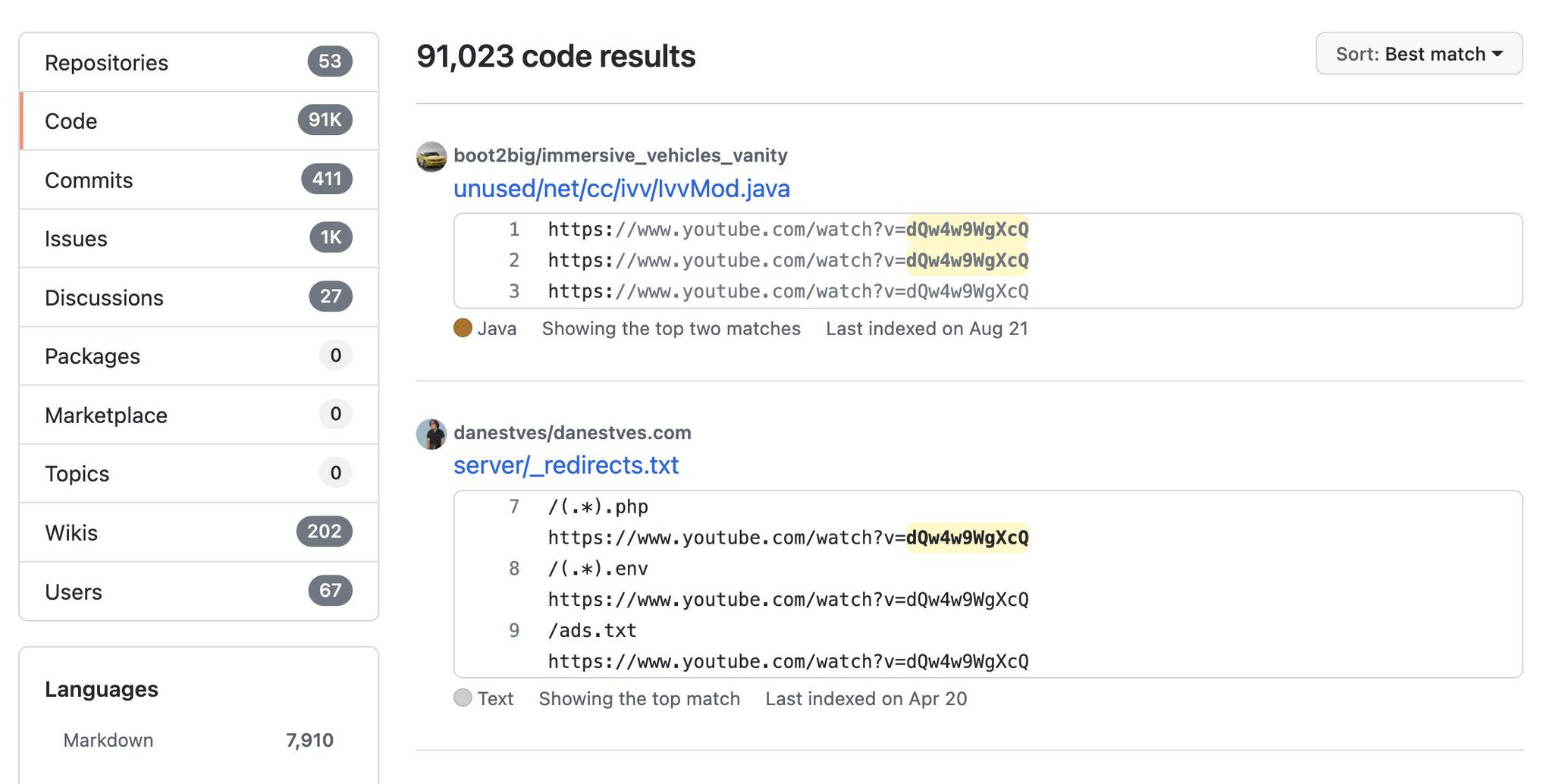View Users search results
Image resolution: width=1553 pixels, height=784 pixels.
pyautogui.click(x=199, y=591)
